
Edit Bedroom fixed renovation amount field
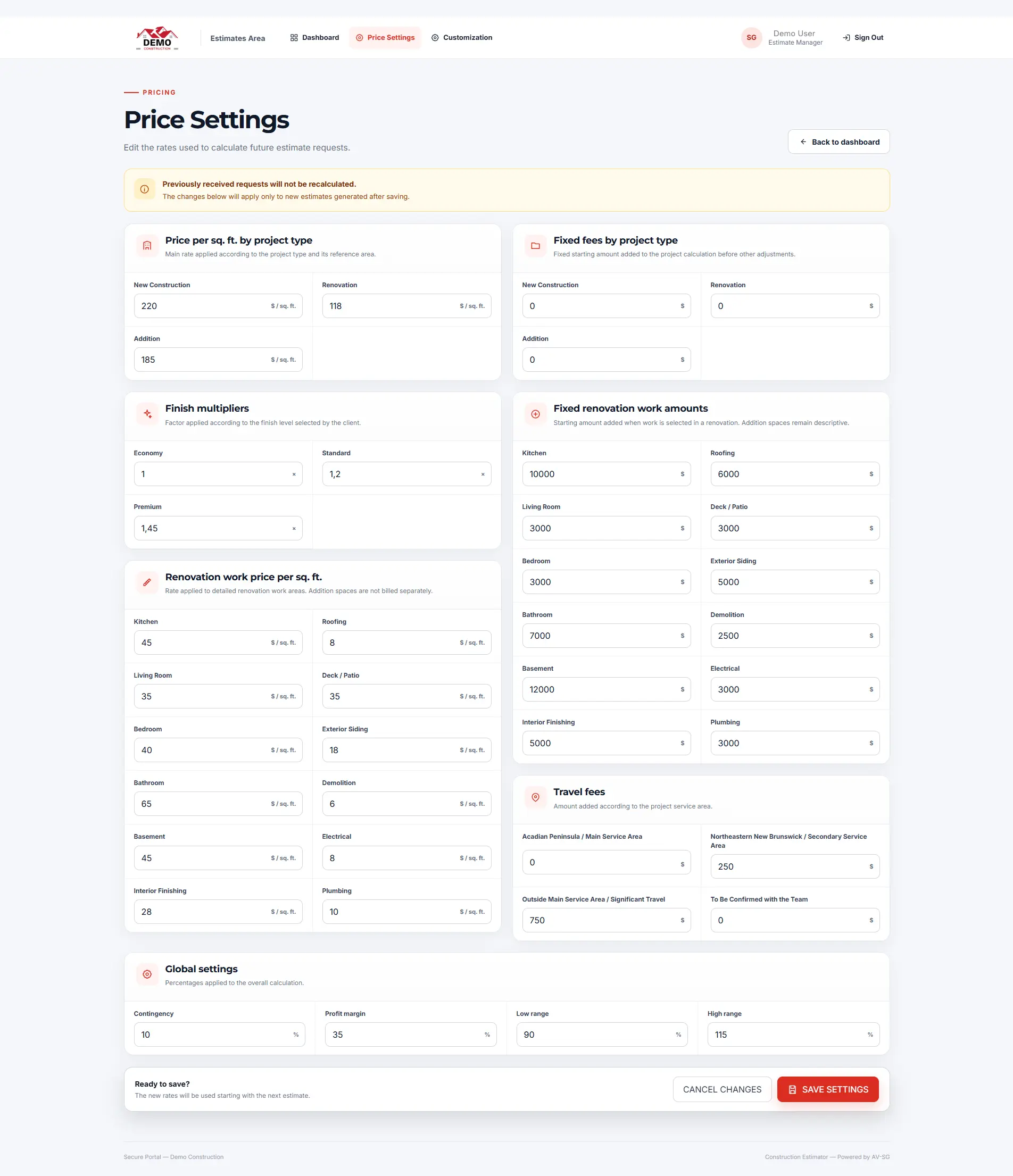[607, 582]
